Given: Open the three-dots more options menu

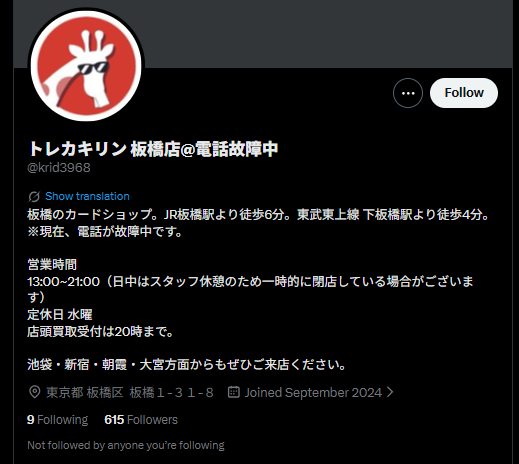Looking at the screenshot, I should coord(408,93).
